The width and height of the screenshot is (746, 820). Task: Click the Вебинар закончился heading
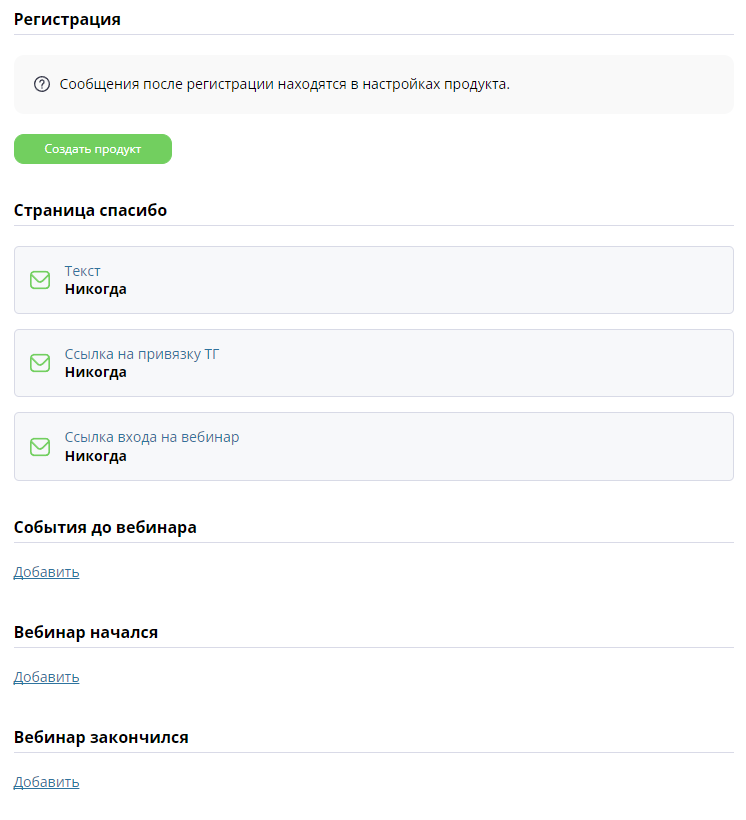(x=101, y=737)
